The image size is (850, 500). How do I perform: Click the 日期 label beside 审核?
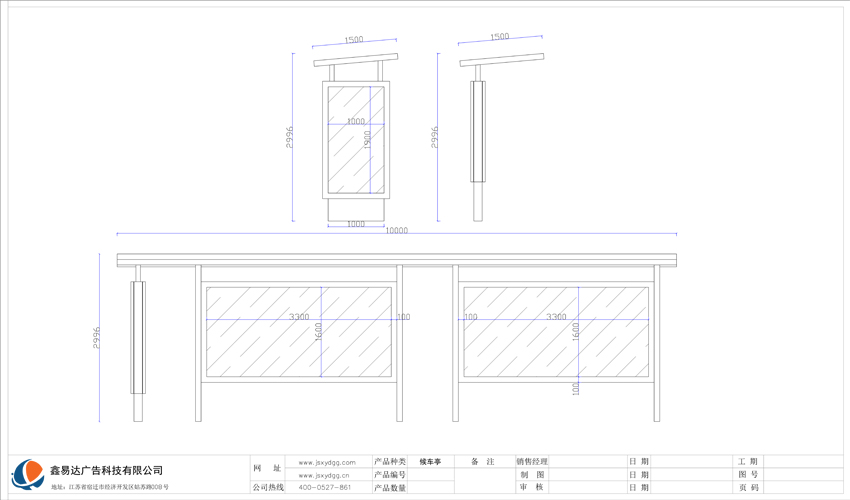click(639, 488)
